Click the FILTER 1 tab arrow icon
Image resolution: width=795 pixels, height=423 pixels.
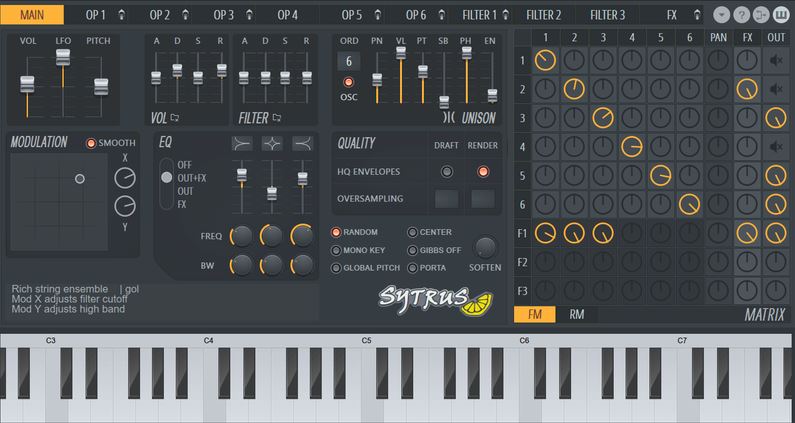click(505, 15)
